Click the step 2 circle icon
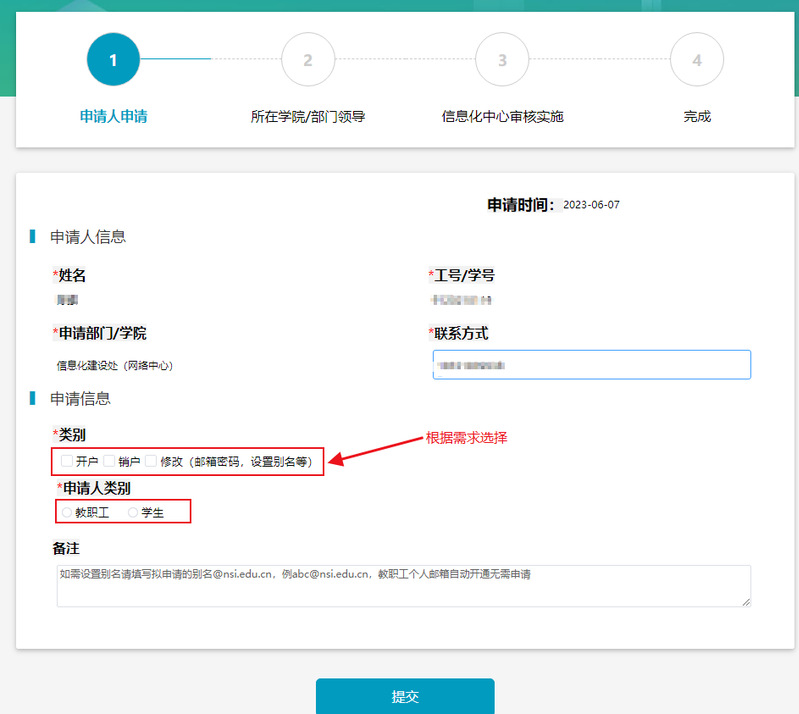Screen dimensions: 799x714 point(308,60)
